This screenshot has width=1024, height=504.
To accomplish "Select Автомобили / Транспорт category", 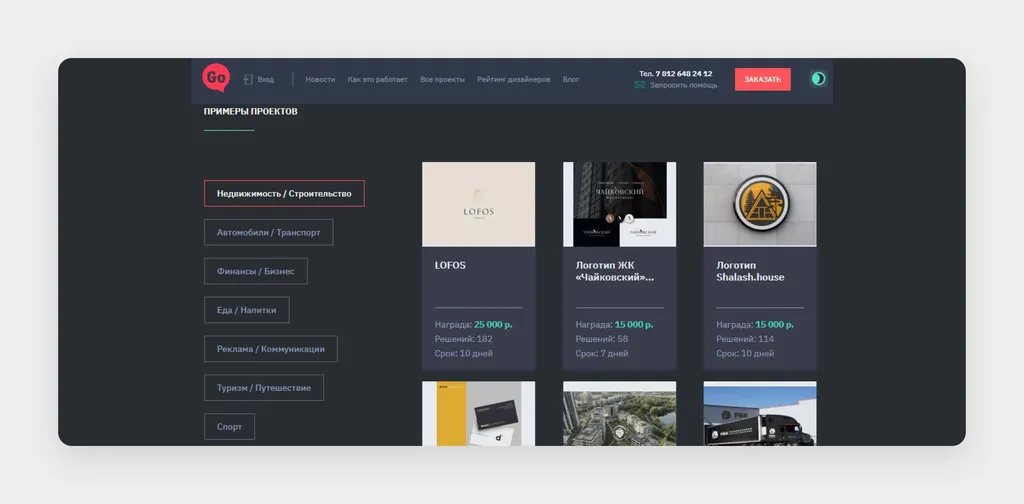I will click(268, 232).
